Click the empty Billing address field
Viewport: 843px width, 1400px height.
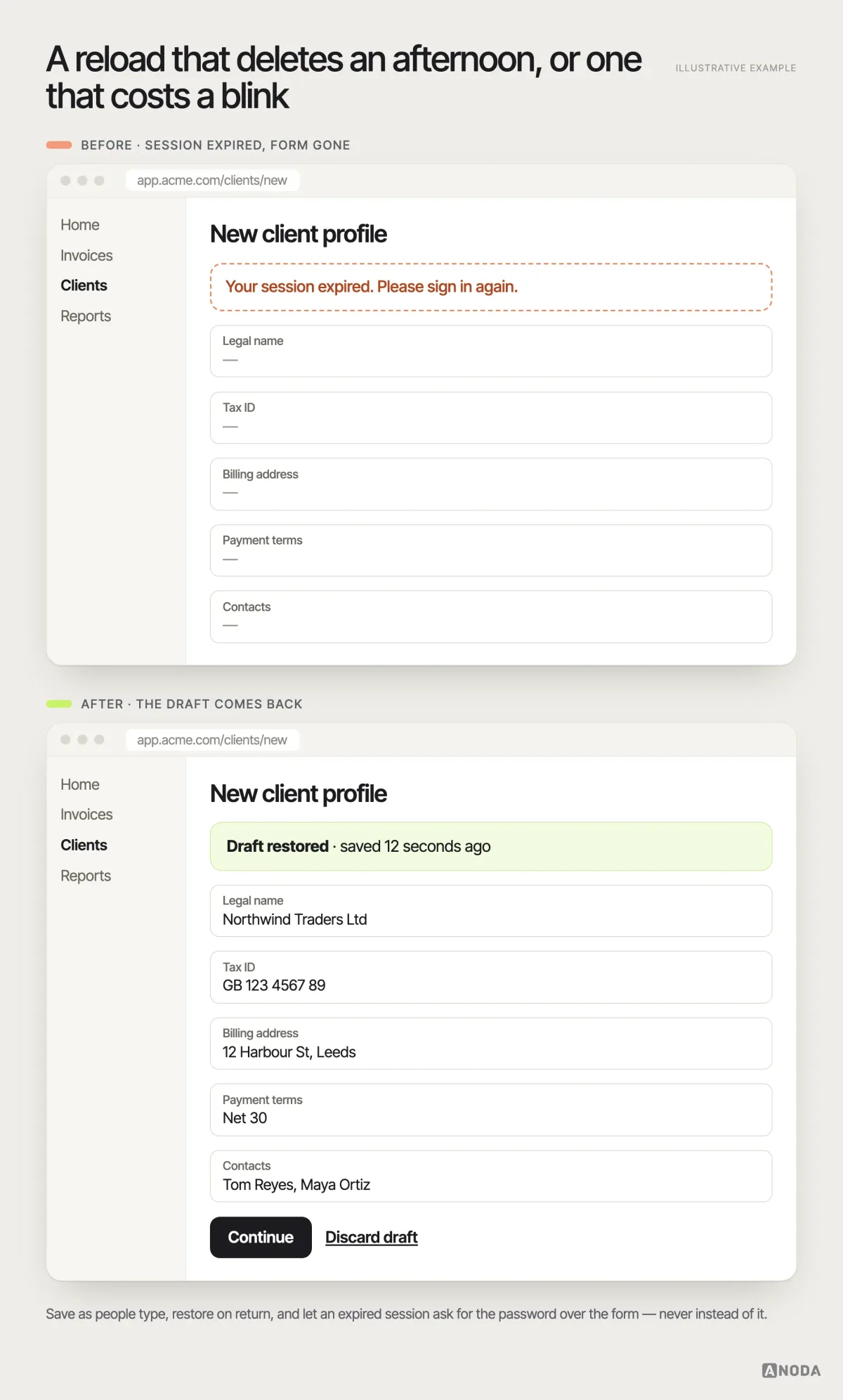coord(491,484)
